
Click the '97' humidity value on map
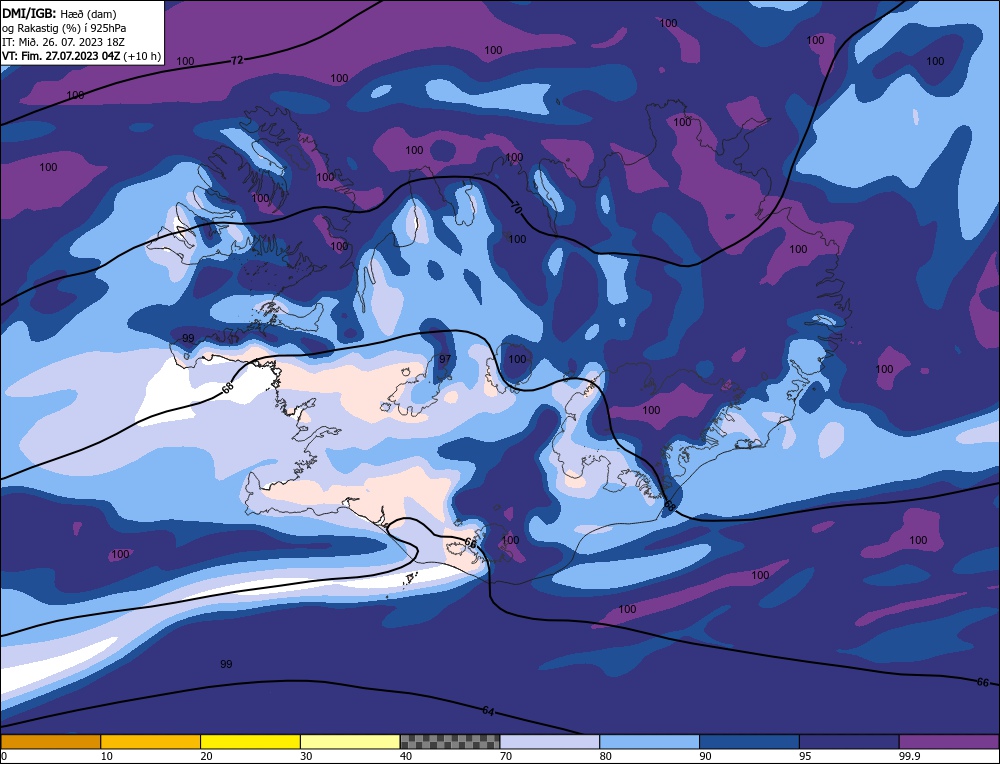click(445, 359)
